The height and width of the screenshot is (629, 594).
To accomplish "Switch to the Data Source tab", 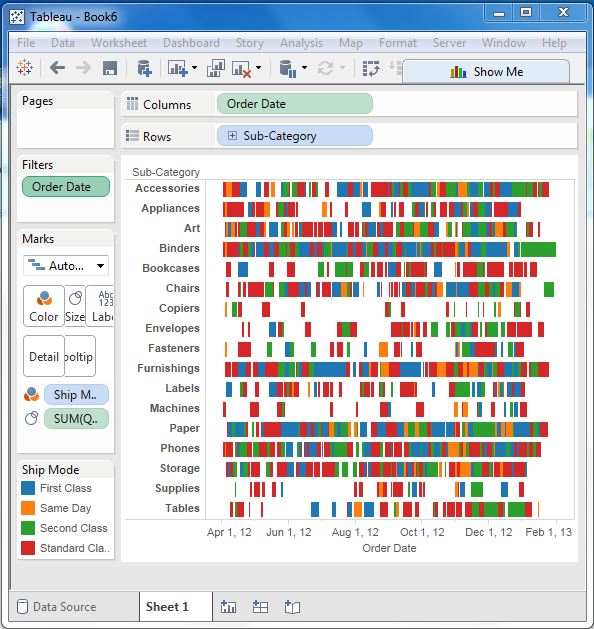I will coord(57,607).
